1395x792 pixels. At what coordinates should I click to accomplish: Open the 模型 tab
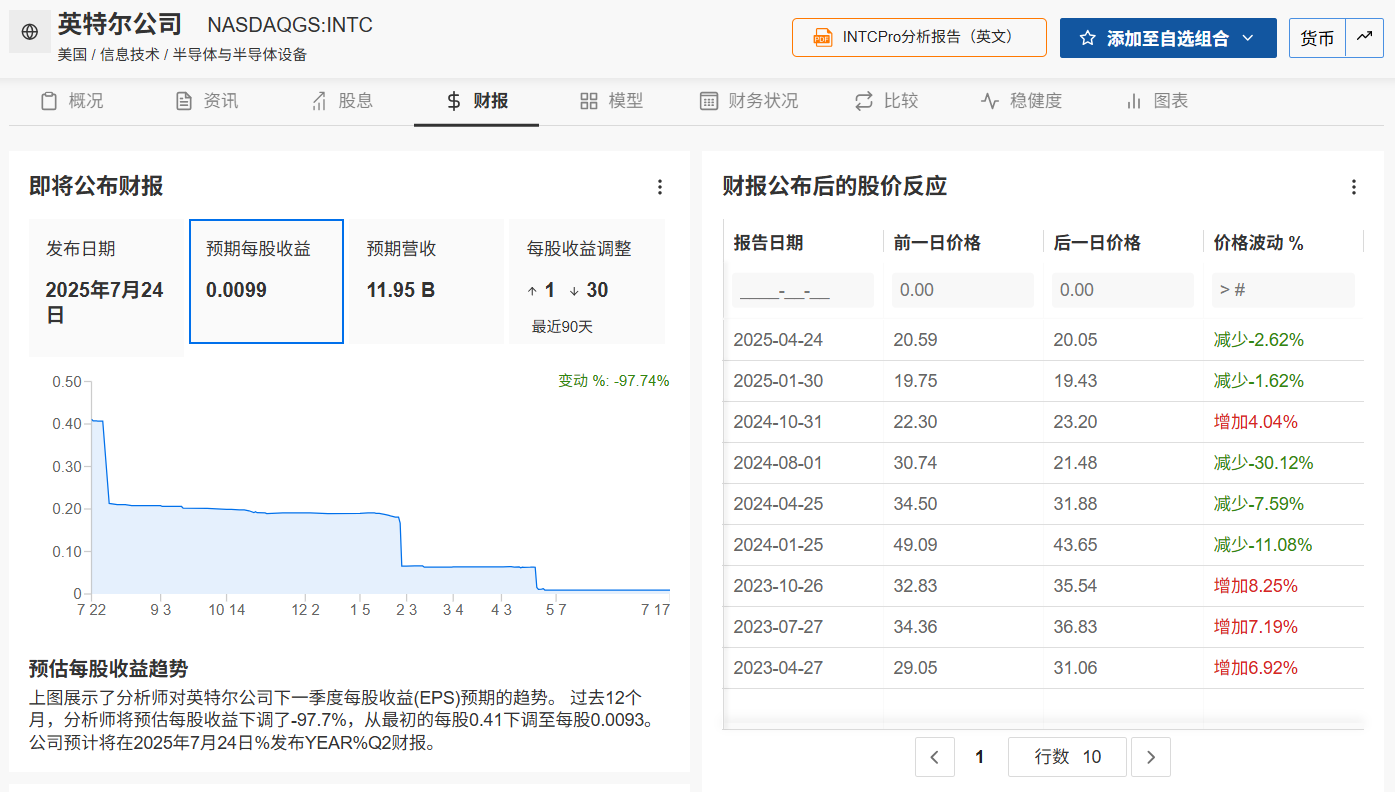click(612, 101)
